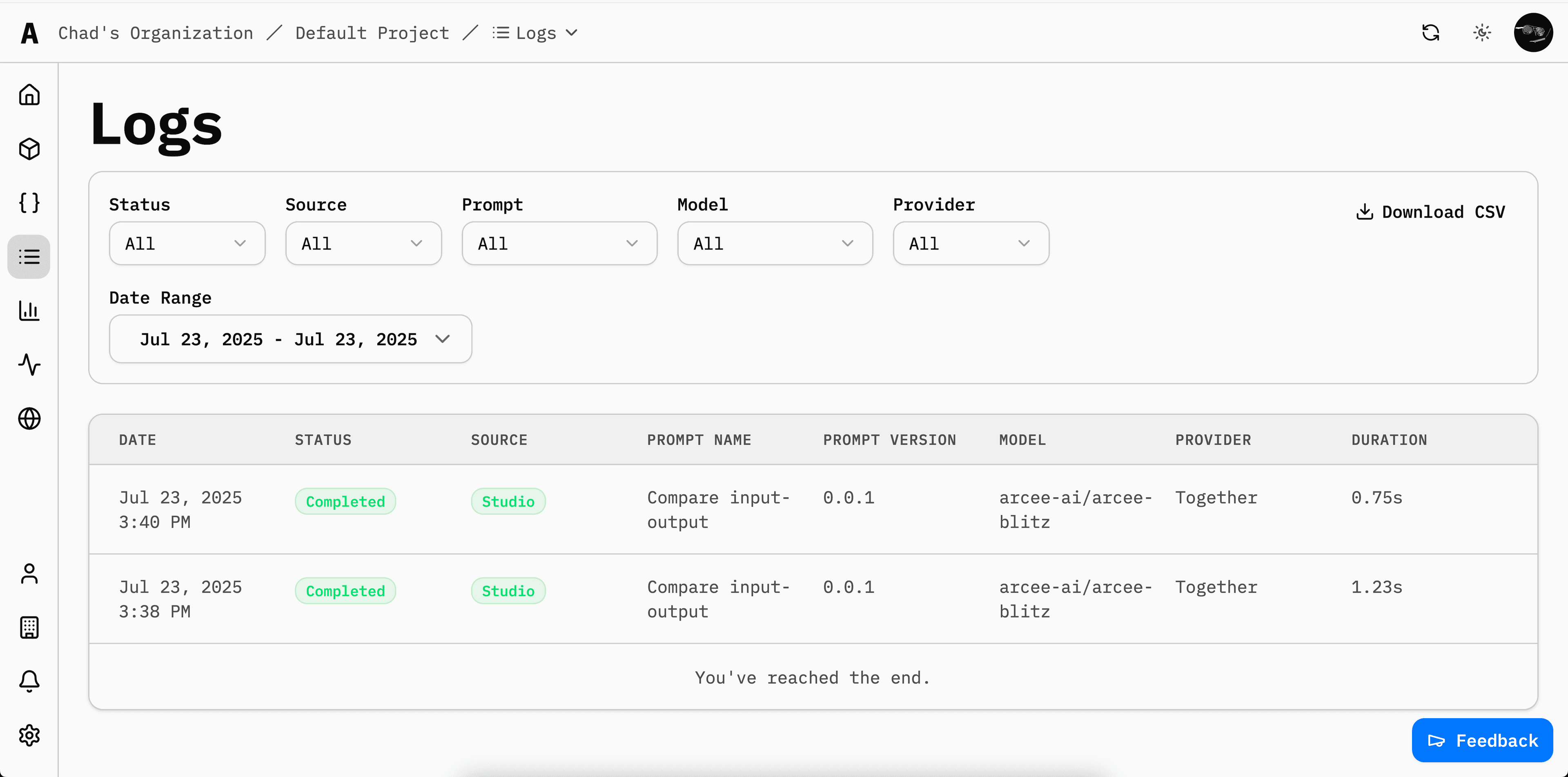Open the API code section in the sidebar

(x=29, y=203)
